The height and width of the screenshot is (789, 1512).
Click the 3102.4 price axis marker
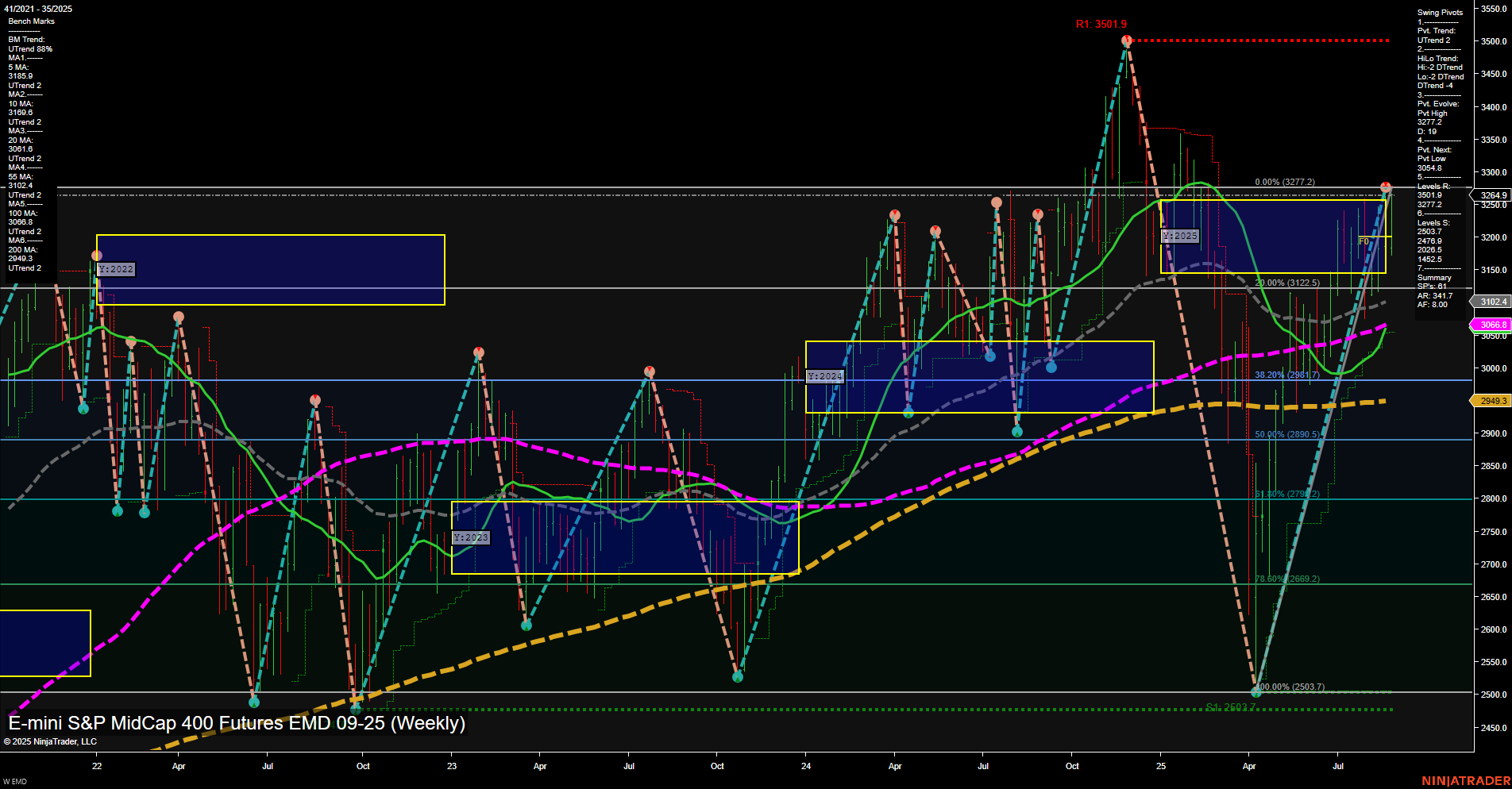pos(1492,302)
